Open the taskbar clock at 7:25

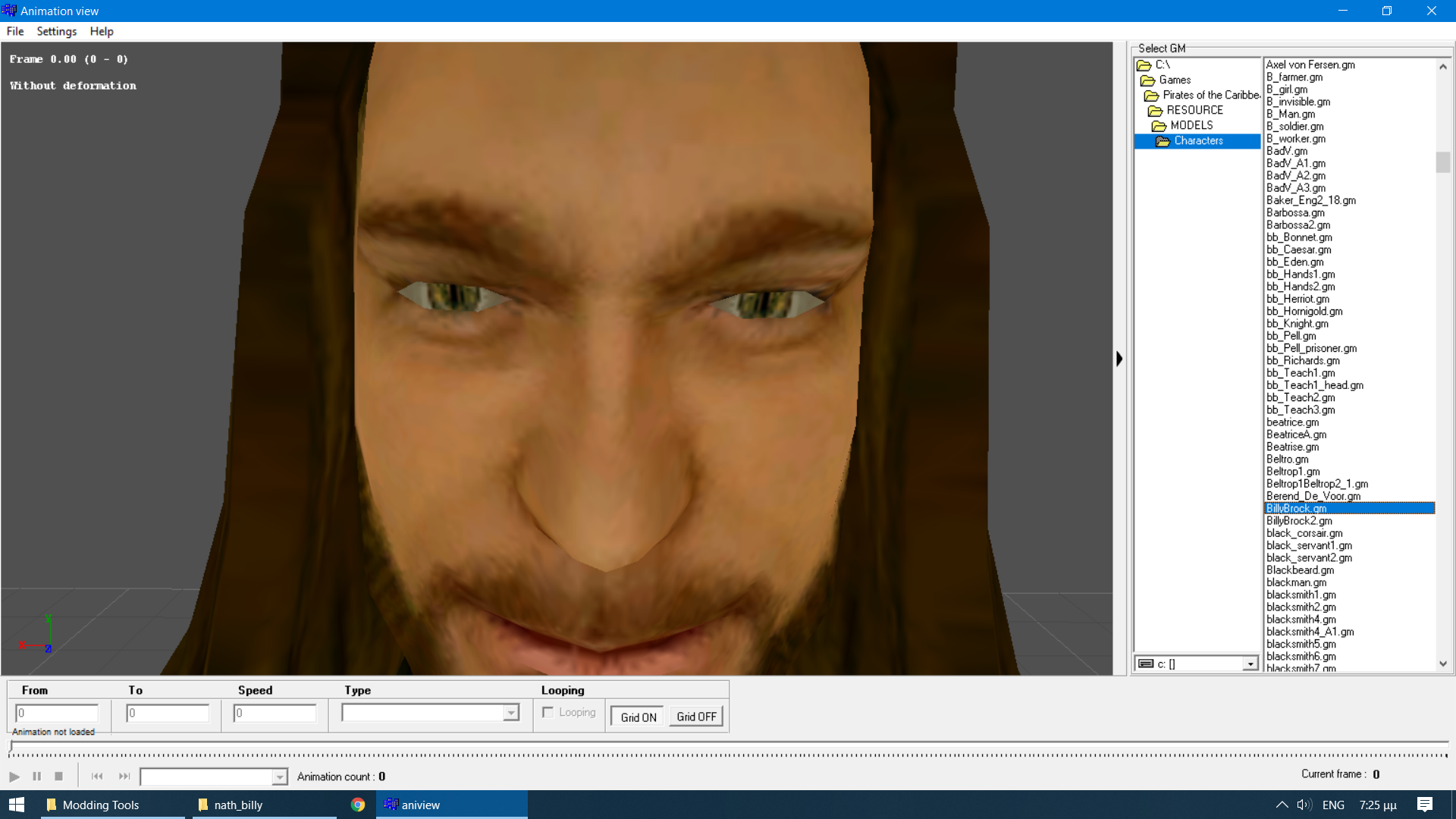click(x=1378, y=805)
